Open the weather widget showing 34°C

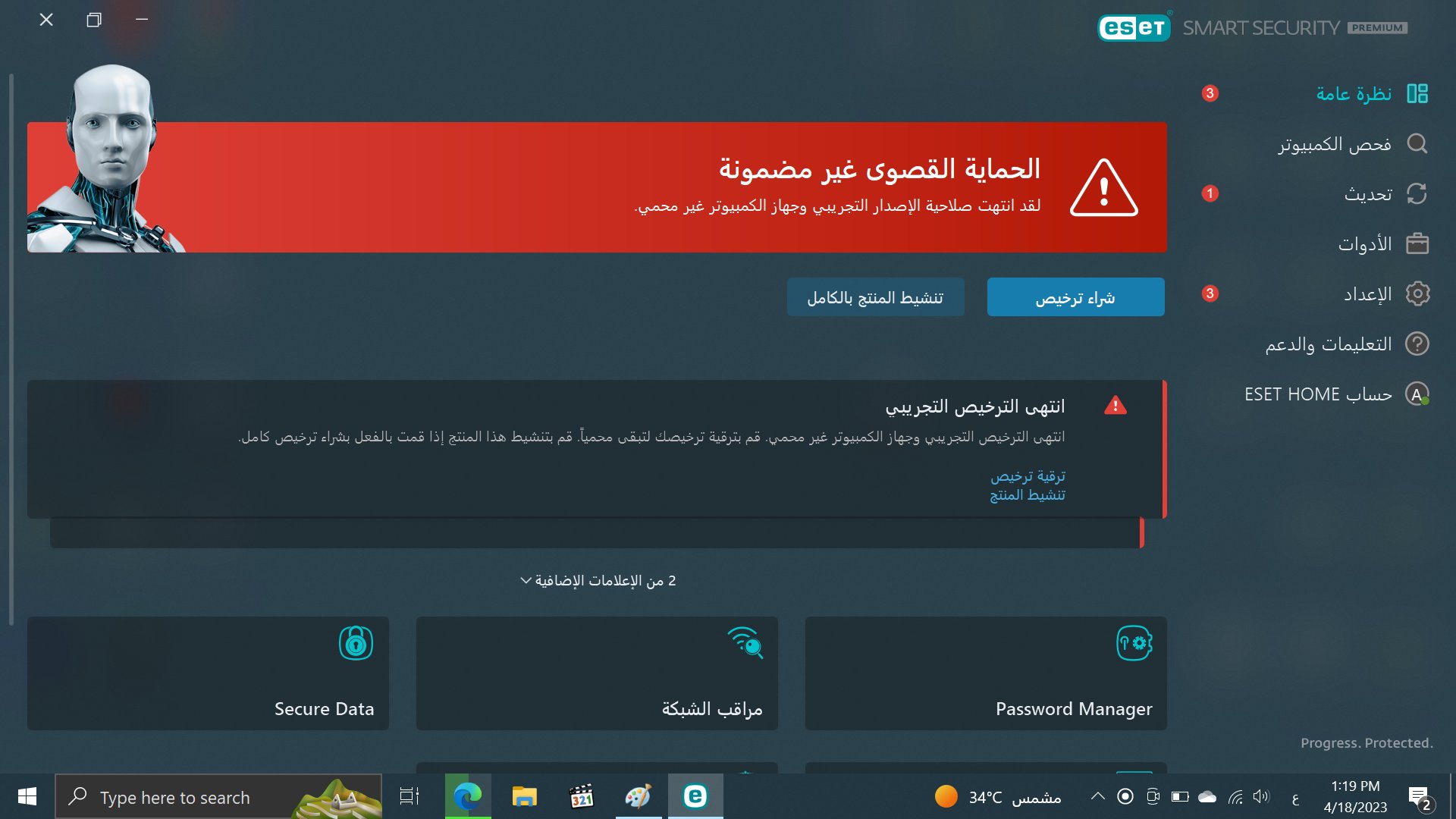997,797
